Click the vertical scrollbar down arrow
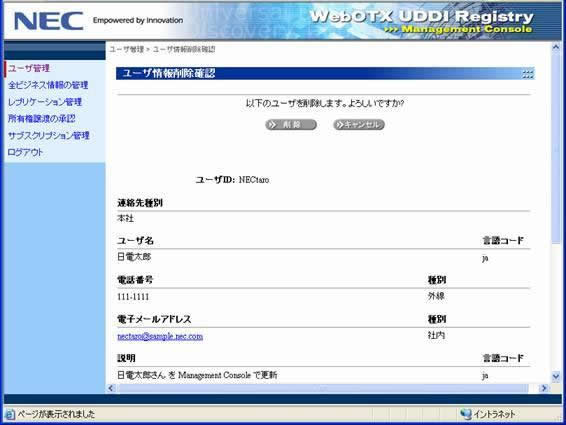 coord(556,377)
